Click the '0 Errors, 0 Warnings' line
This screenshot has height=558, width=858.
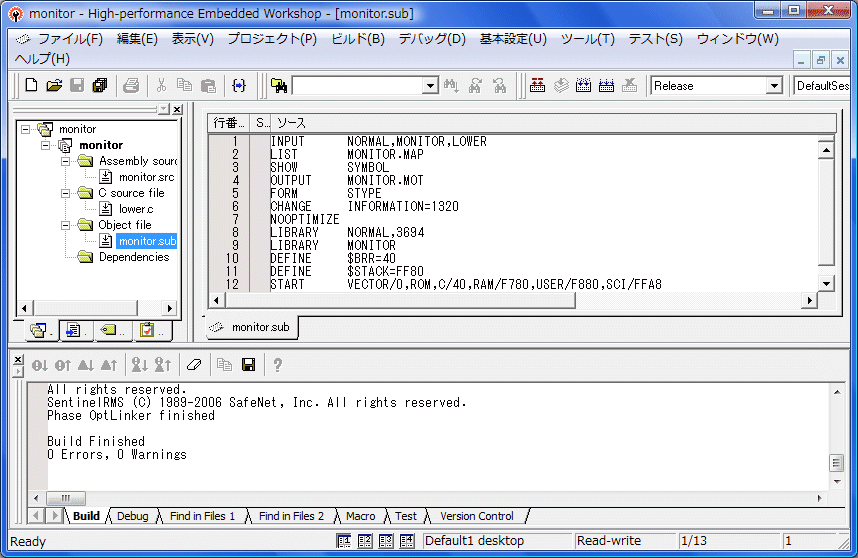pos(117,455)
